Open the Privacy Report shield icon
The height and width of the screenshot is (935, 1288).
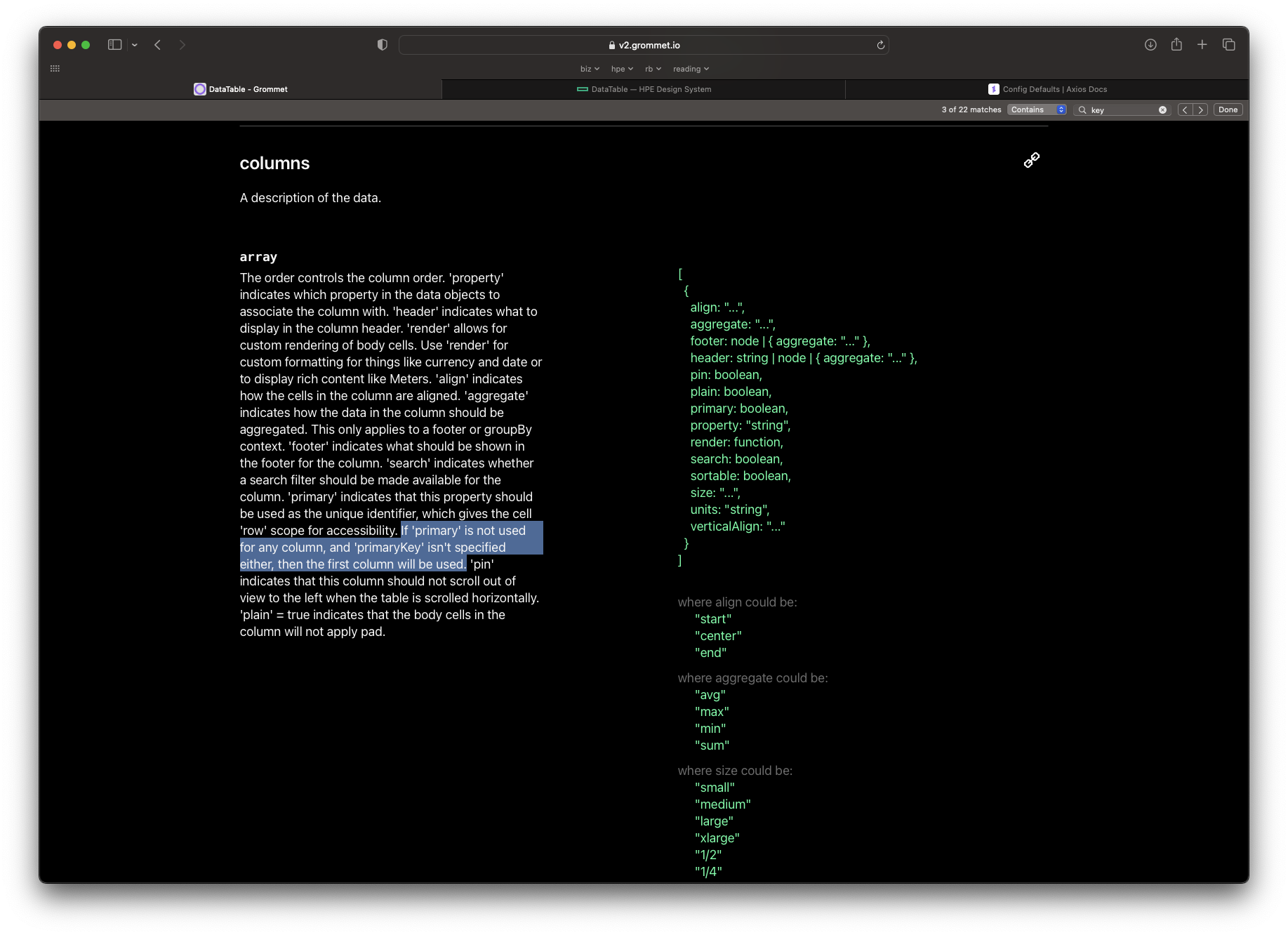382,44
